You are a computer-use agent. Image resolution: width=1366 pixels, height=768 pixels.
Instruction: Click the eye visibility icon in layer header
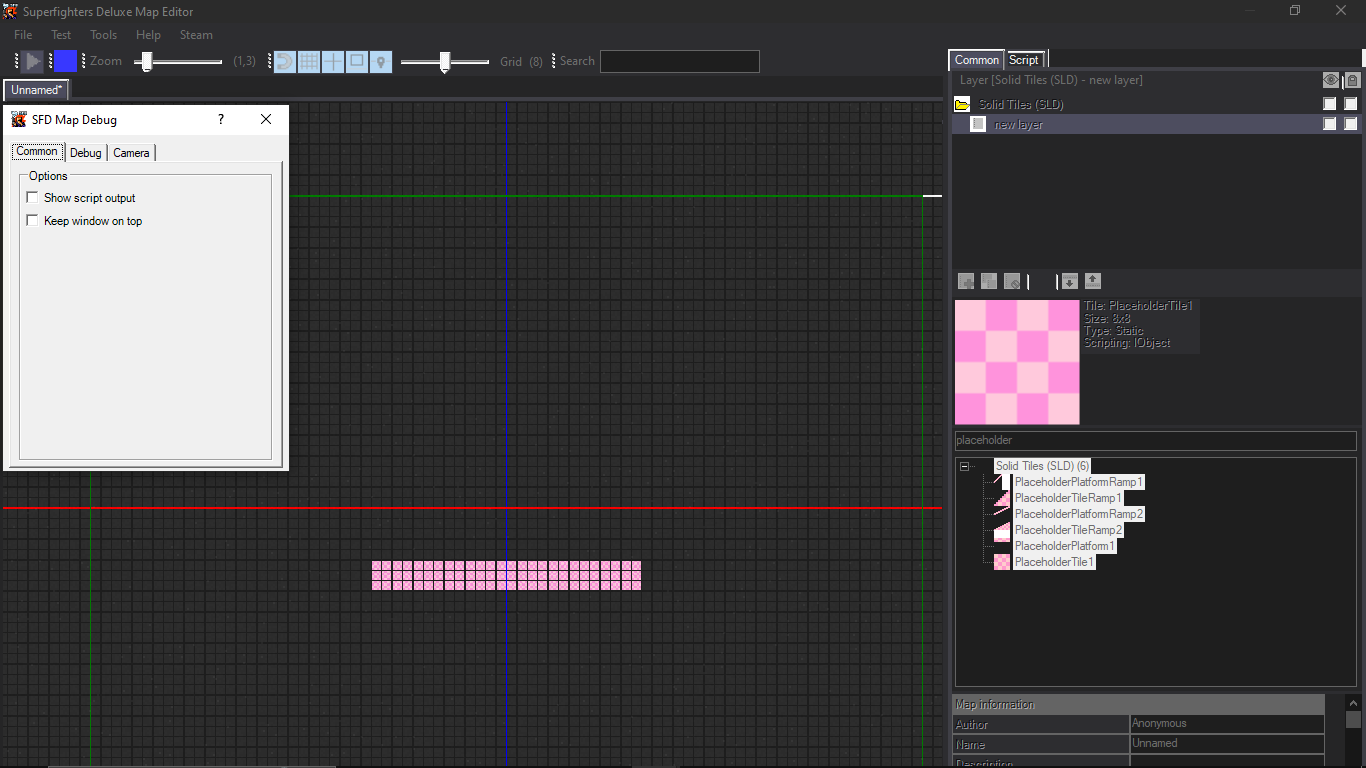(x=1330, y=80)
